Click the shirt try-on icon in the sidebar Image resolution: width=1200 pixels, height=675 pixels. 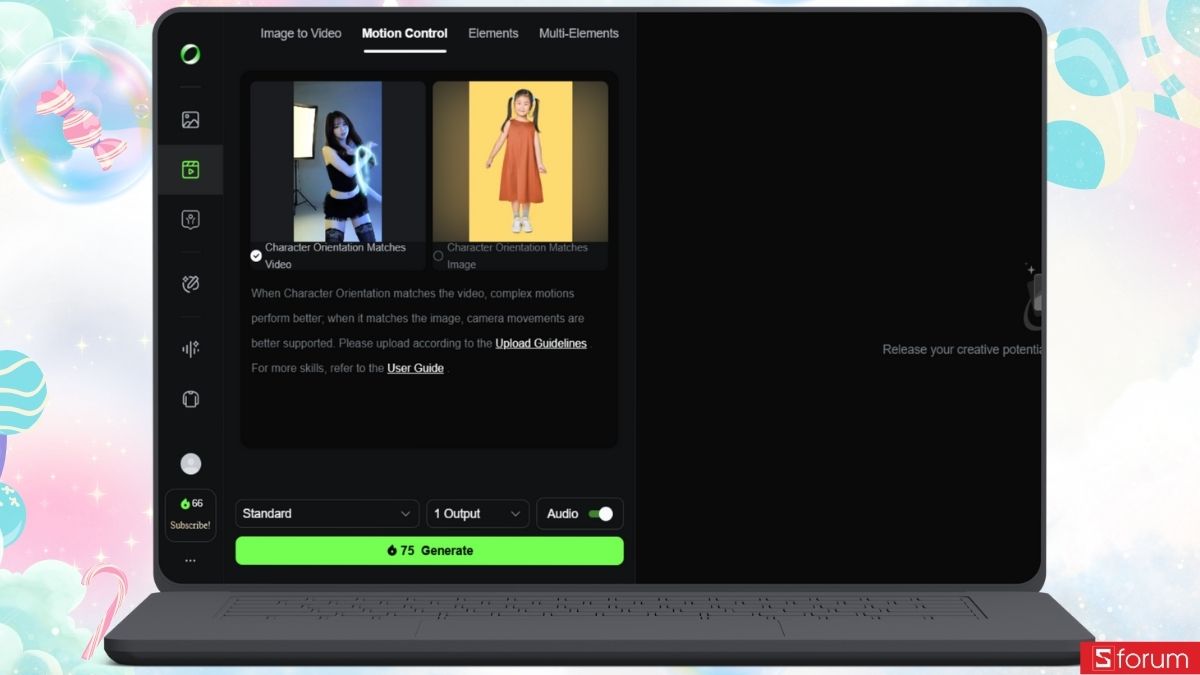click(190, 399)
